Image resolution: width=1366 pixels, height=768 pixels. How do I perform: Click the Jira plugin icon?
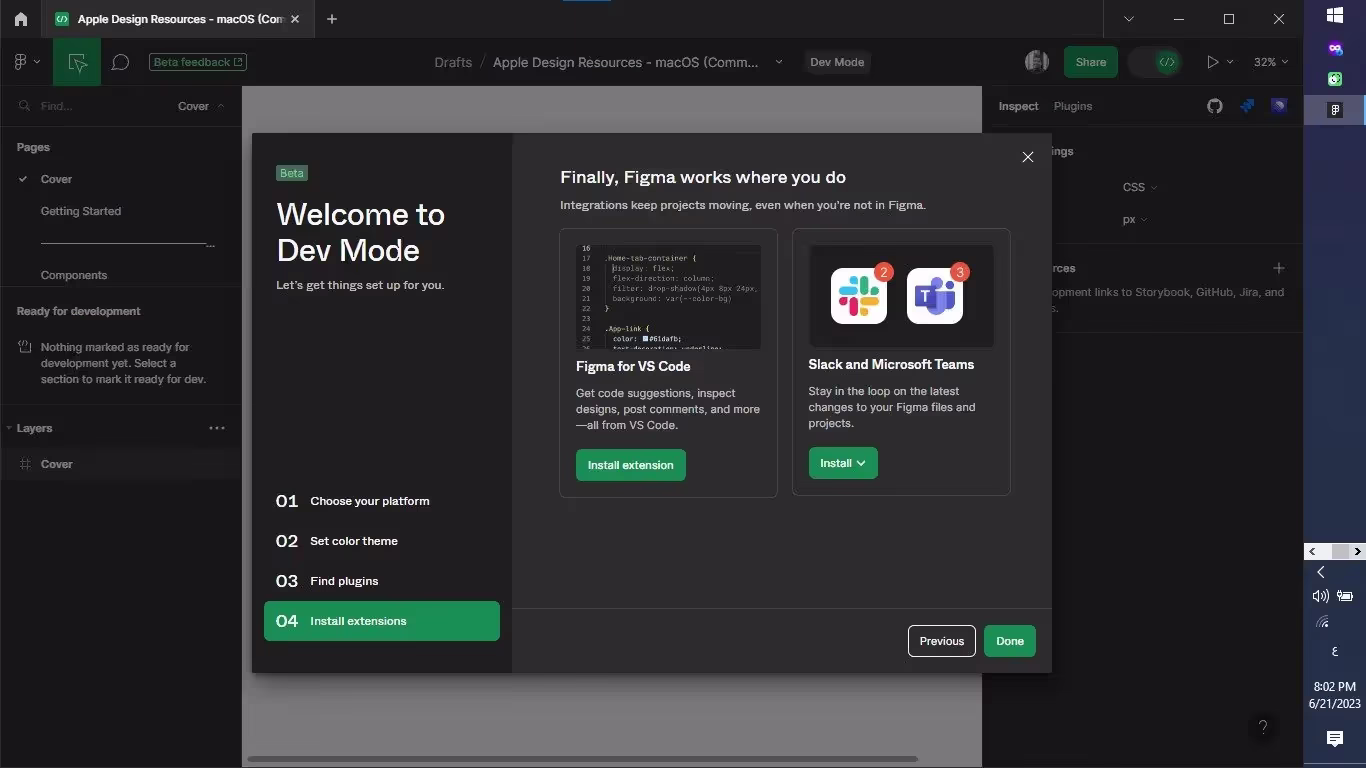click(1247, 106)
